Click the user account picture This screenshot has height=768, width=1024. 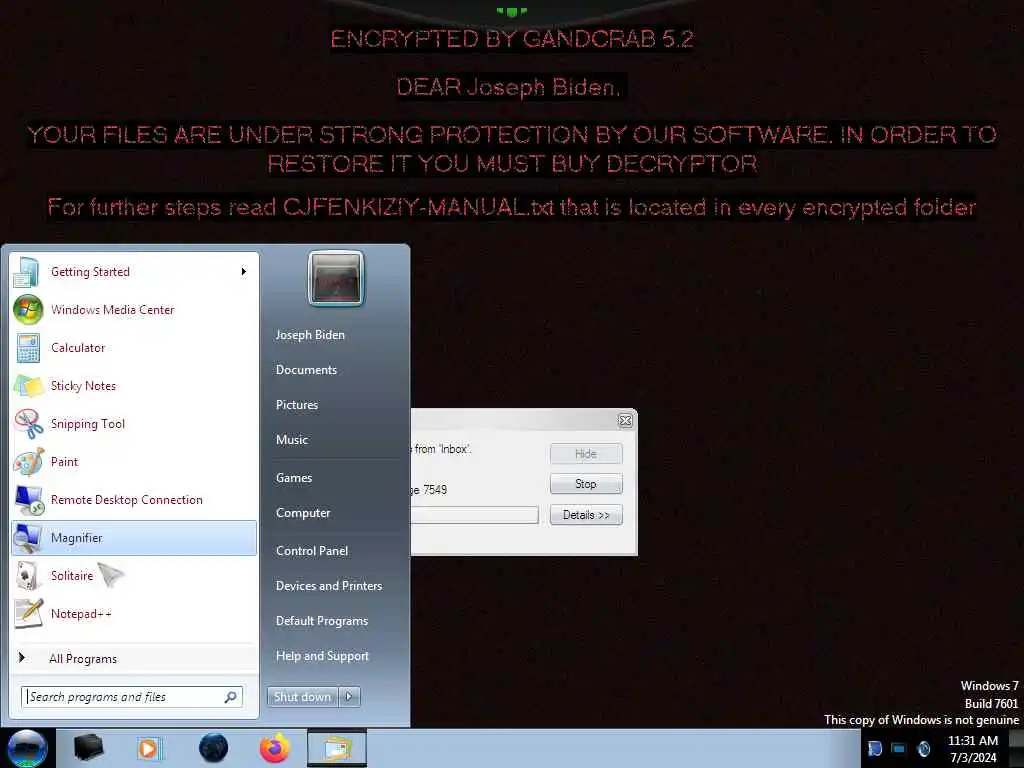(336, 278)
